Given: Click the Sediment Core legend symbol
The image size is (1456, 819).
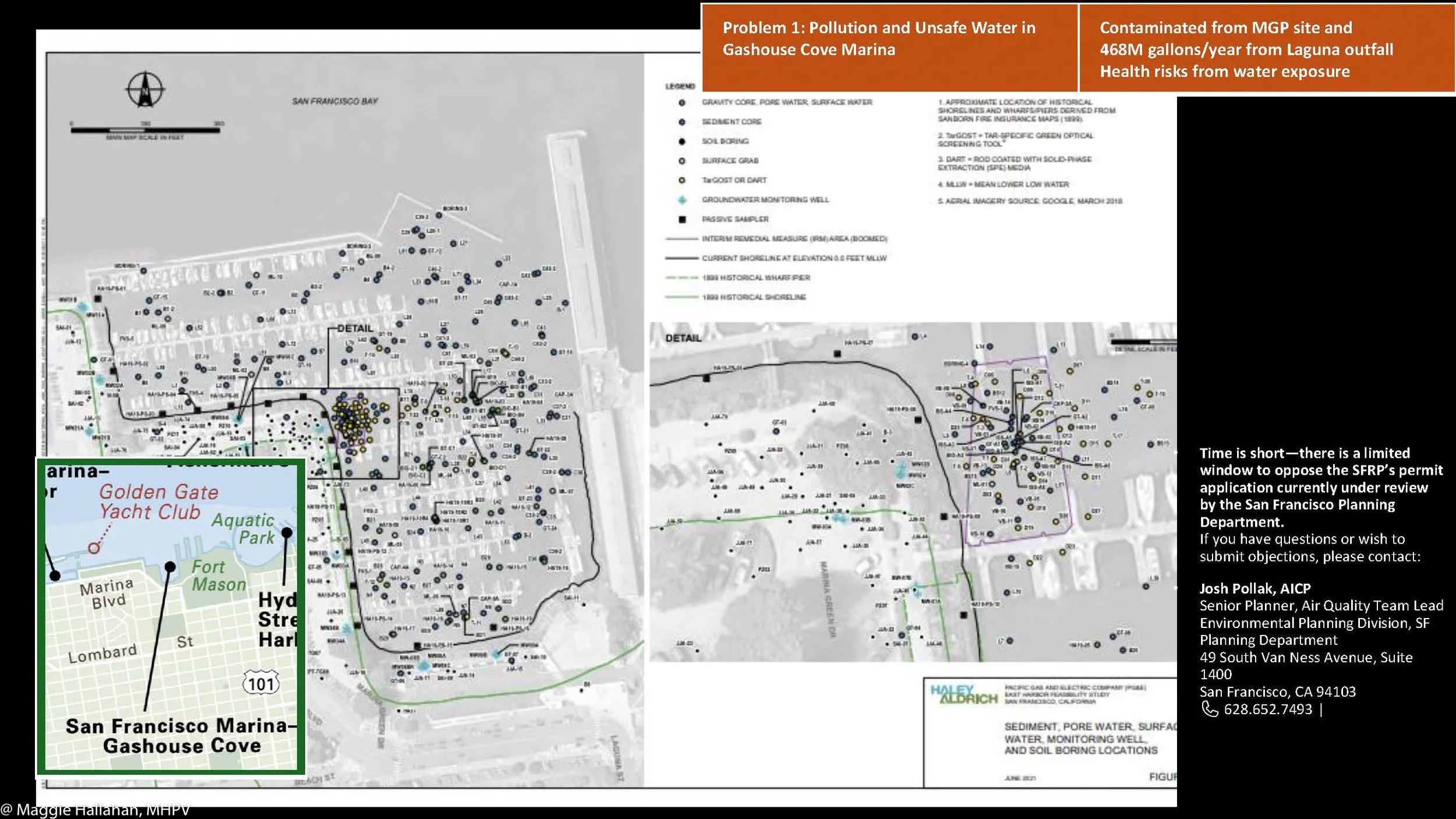Looking at the screenshot, I should coord(682,122).
